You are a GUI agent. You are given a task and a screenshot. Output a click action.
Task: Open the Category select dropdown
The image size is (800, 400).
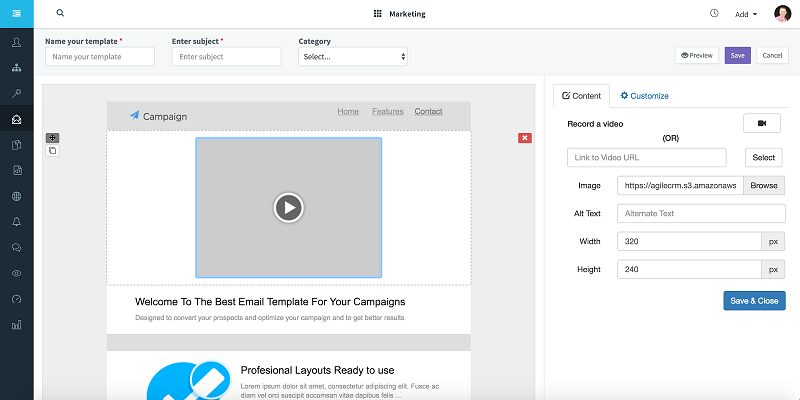pos(353,57)
